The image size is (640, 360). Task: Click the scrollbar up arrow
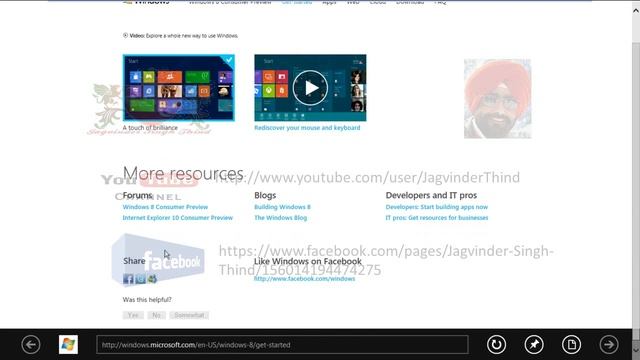point(636,11)
